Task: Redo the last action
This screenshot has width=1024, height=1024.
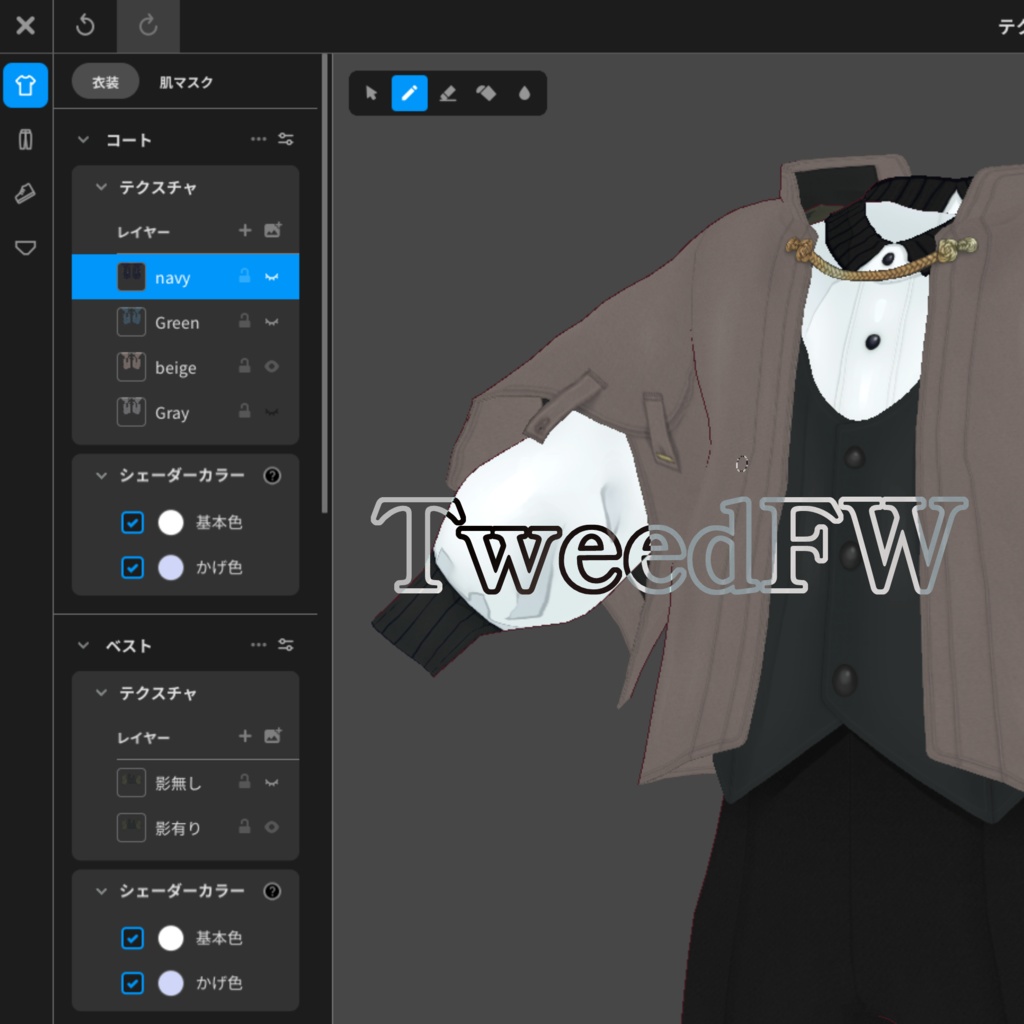Action: point(148,25)
